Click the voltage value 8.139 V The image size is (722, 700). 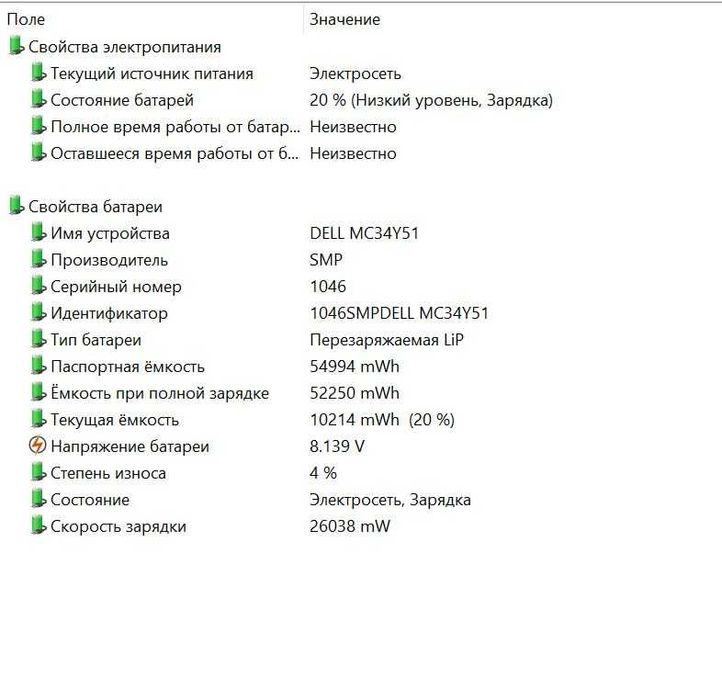(337, 447)
